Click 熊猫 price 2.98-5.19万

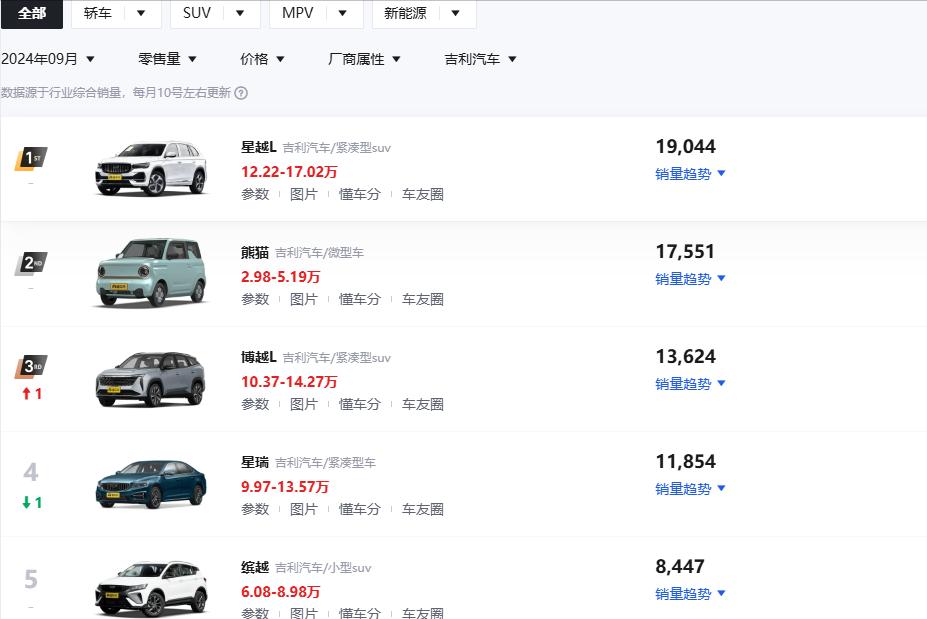pos(280,277)
